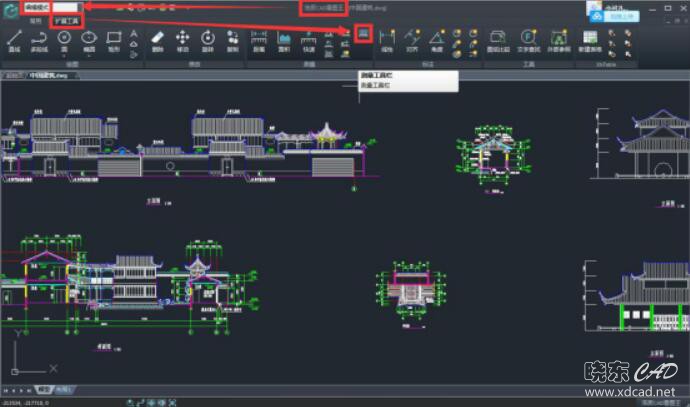This screenshot has width=690, height=407.
Task: Click the Area (面积) measurement icon
Action: [284, 38]
